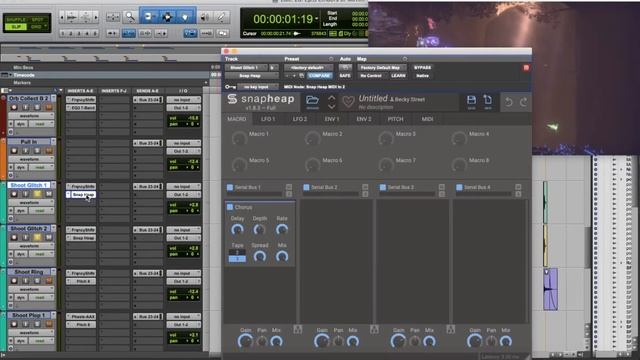Record-enable the Orb Collect B 2 track

[14, 107]
